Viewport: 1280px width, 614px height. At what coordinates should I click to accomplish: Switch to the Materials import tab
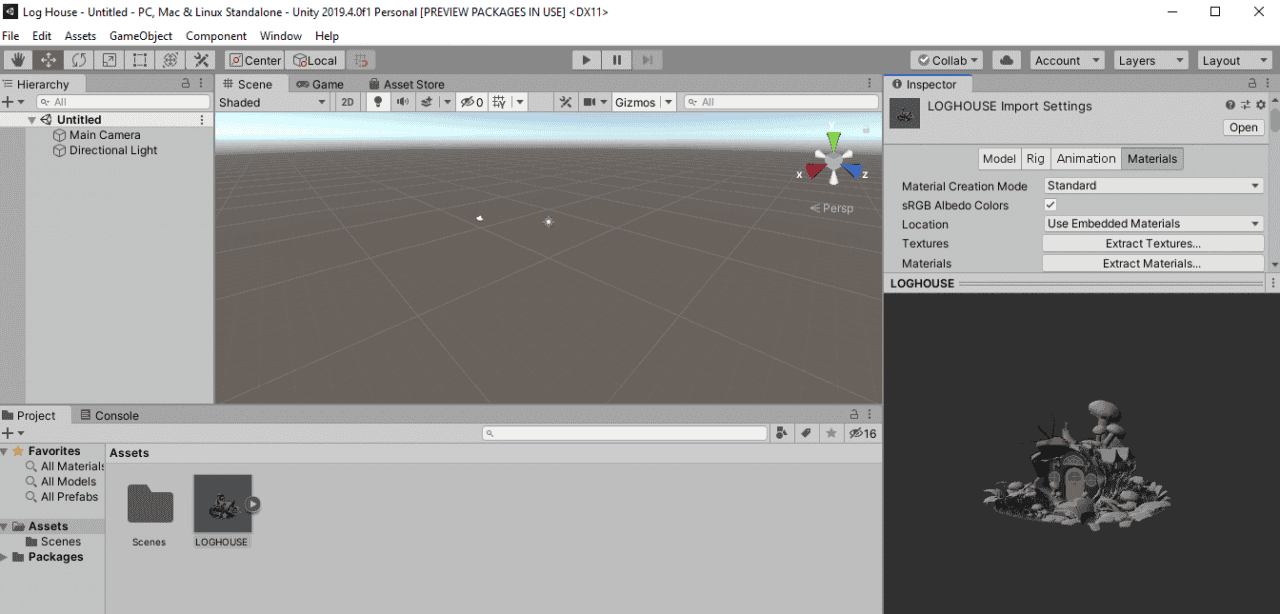tap(1152, 158)
